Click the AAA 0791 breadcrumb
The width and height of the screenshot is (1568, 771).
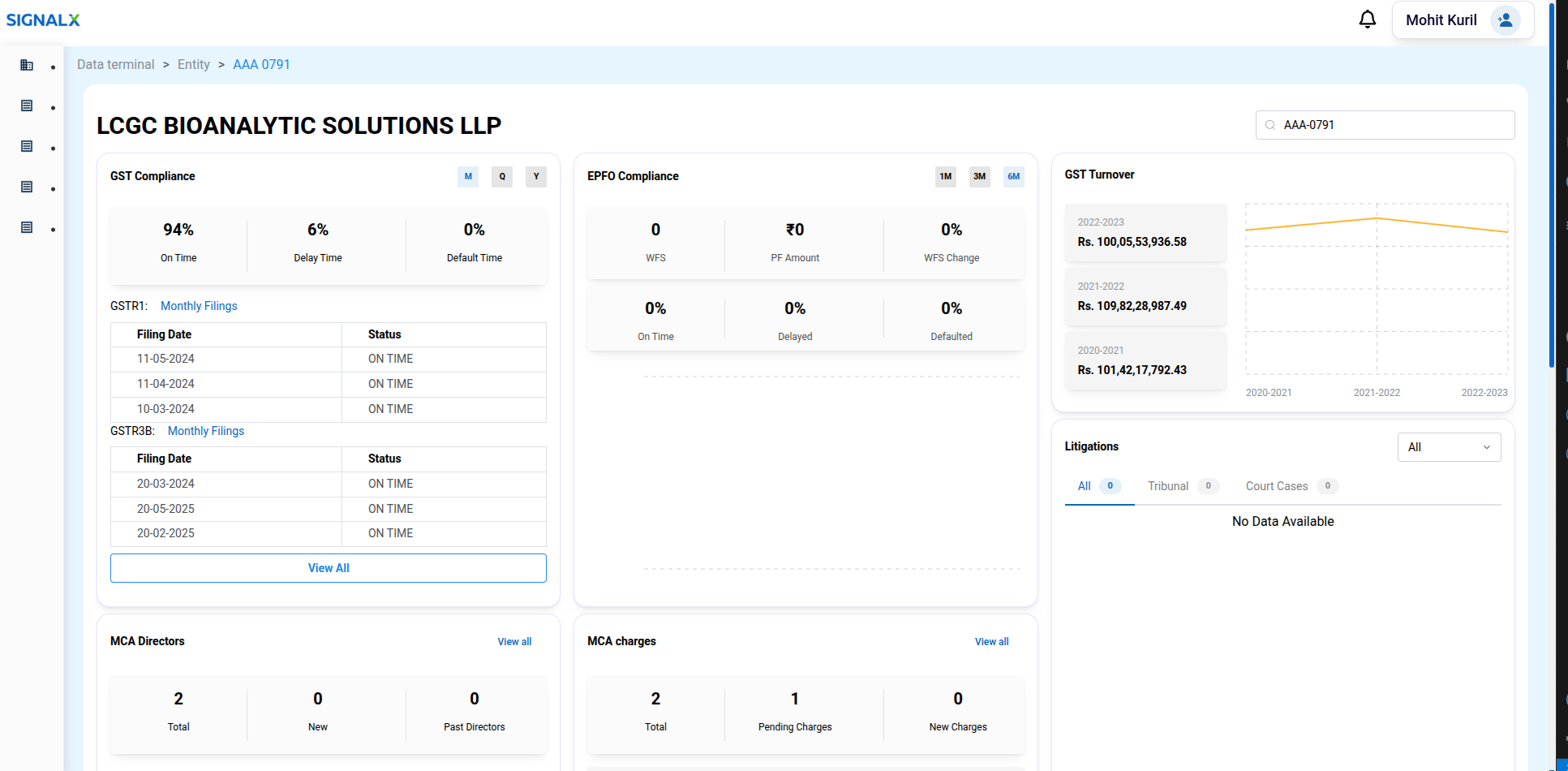261,65
